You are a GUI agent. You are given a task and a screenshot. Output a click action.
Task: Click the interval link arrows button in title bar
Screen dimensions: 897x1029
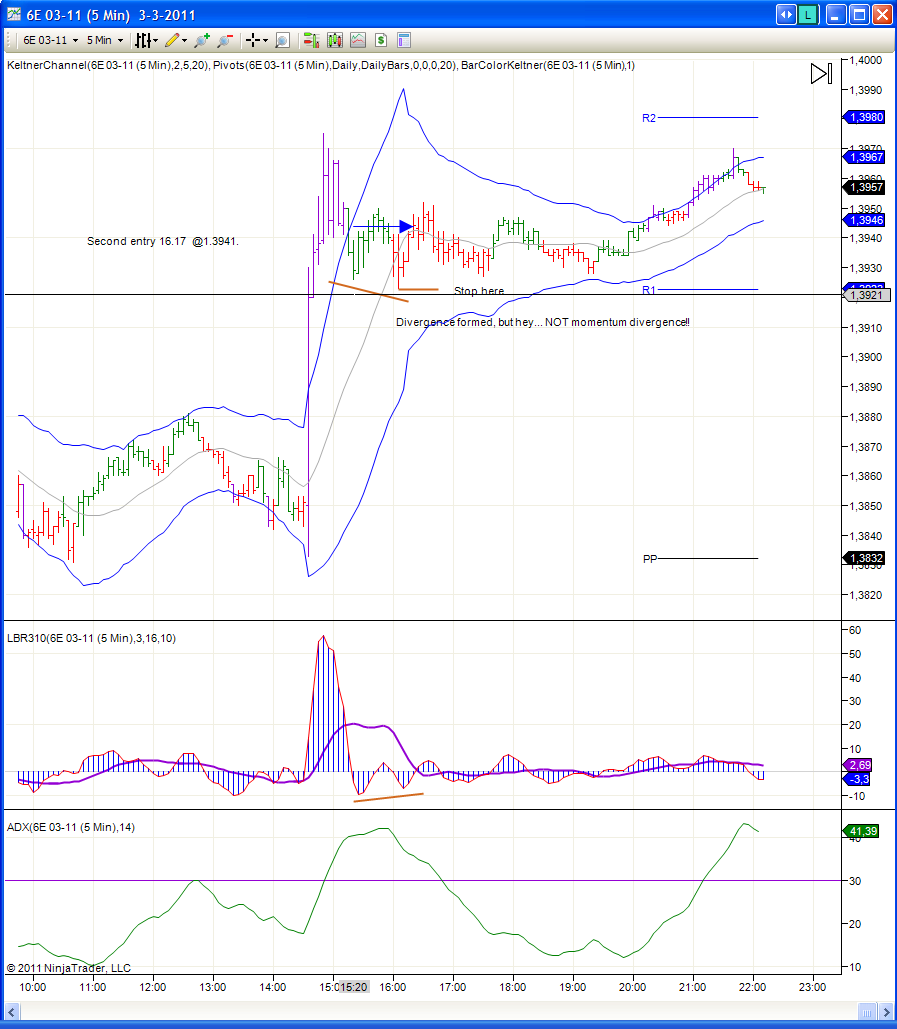785,14
